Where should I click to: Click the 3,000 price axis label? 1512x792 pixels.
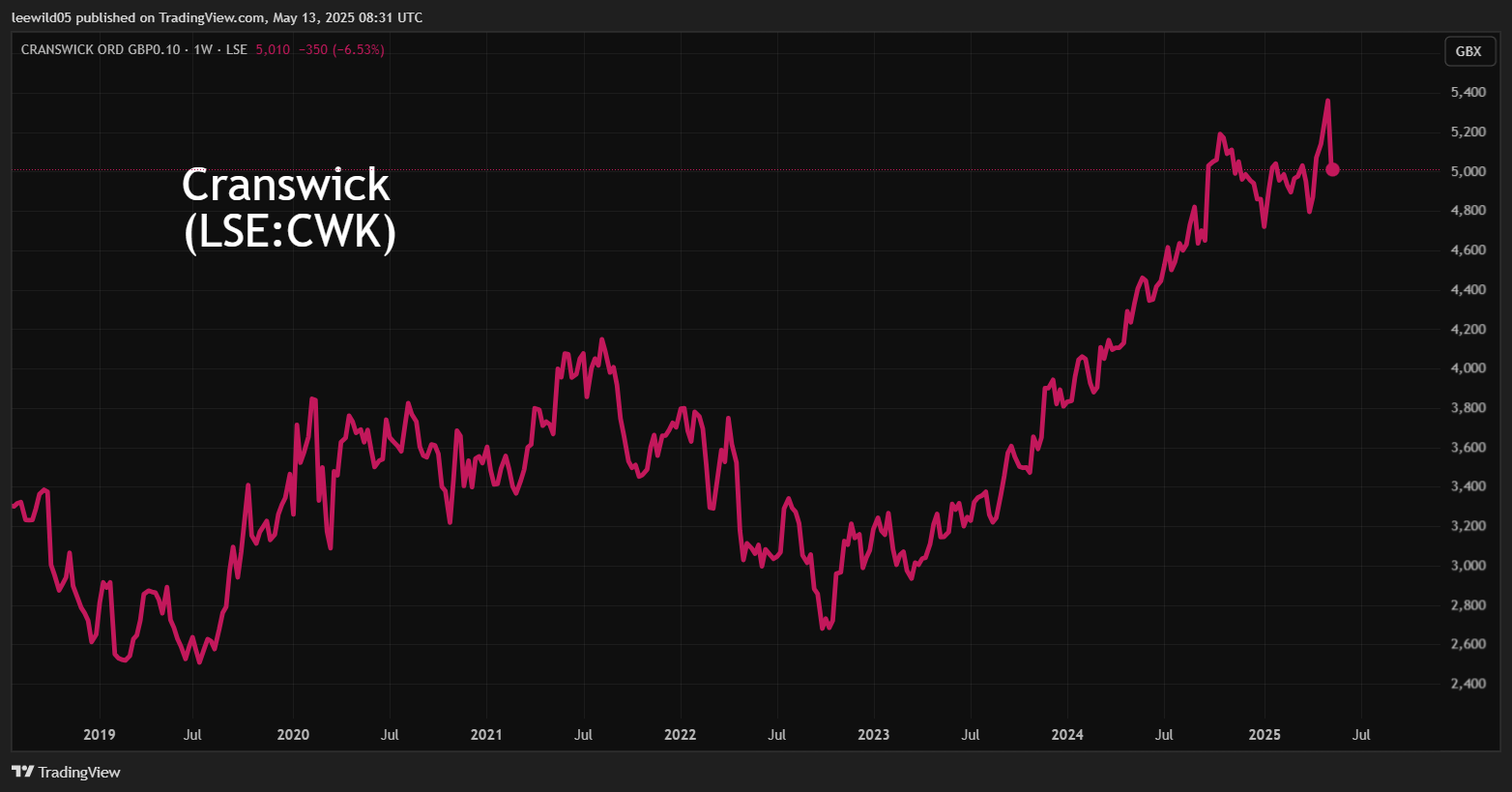tap(1468, 565)
